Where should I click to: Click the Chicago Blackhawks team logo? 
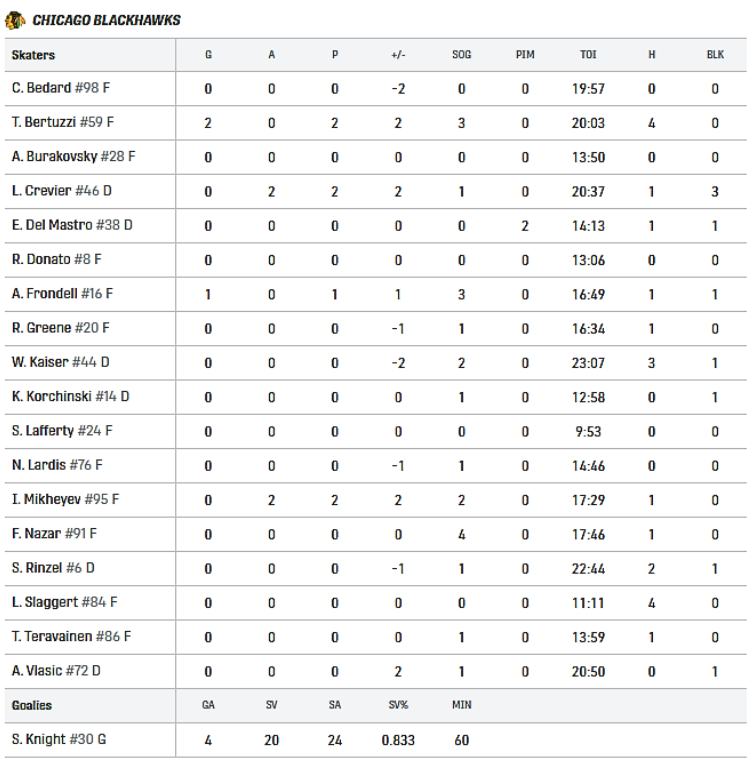pyautogui.click(x=14, y=20)
